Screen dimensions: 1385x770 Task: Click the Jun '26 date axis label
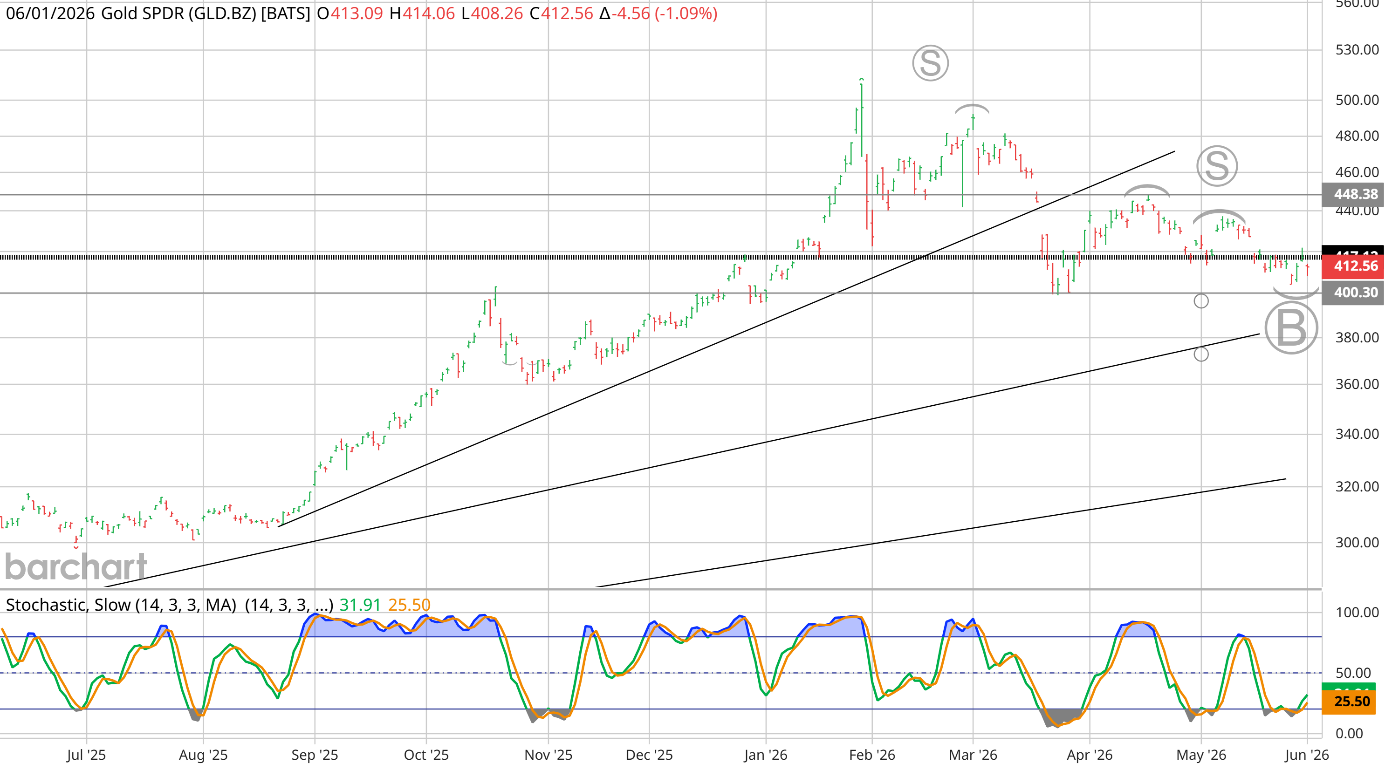[x=1308, y=755]
